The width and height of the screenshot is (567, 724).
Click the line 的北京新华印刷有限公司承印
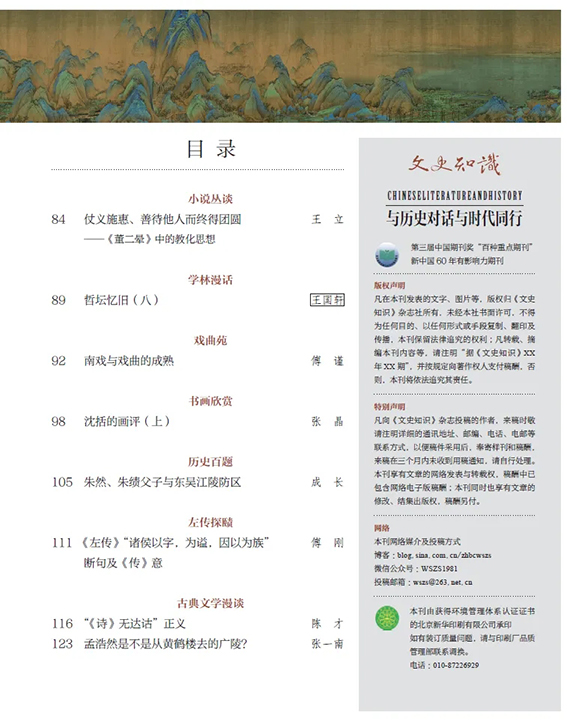click(x=460, y=625)
